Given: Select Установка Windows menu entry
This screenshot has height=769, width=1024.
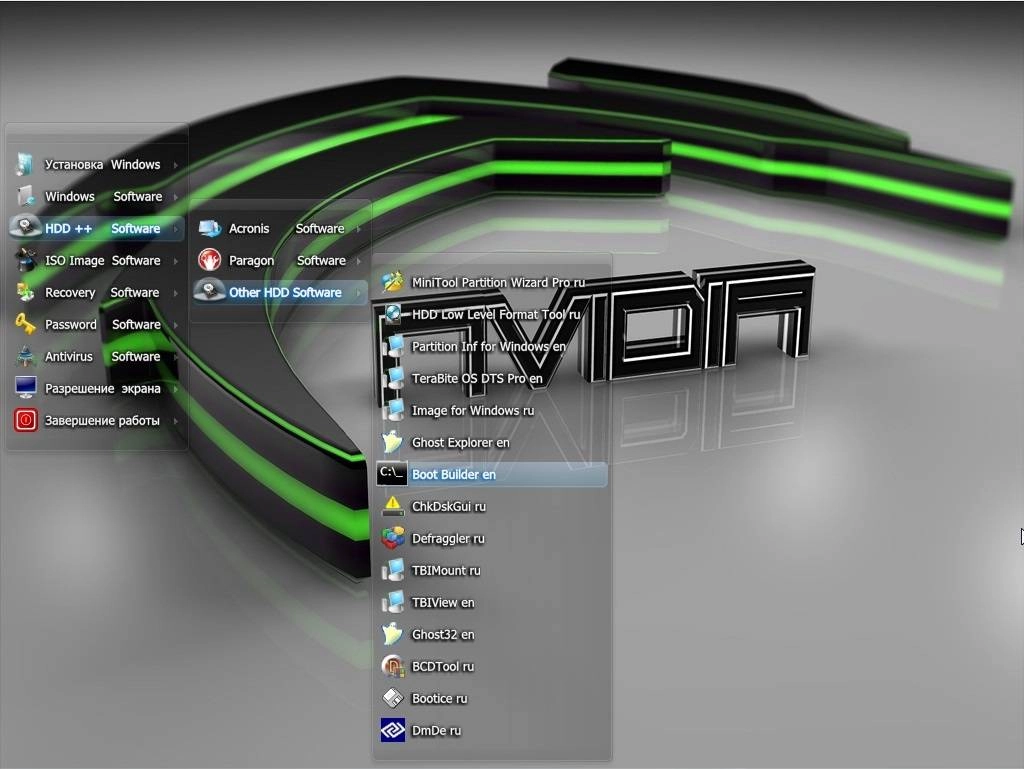Looking at the screenshot, I should (x=97, y=164).
